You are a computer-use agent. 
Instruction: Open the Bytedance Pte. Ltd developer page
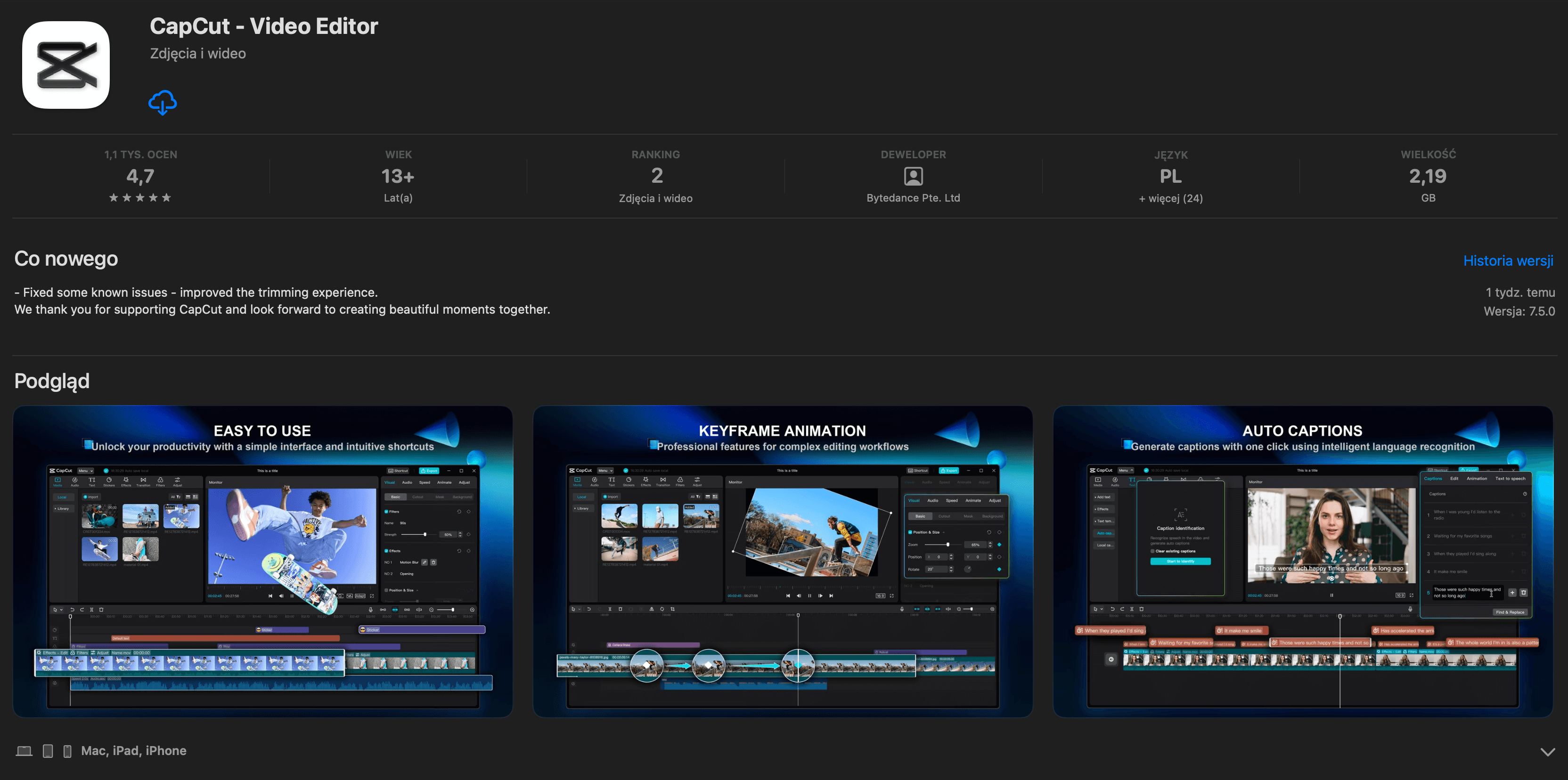pyautogui.click(x=913, y=198)
